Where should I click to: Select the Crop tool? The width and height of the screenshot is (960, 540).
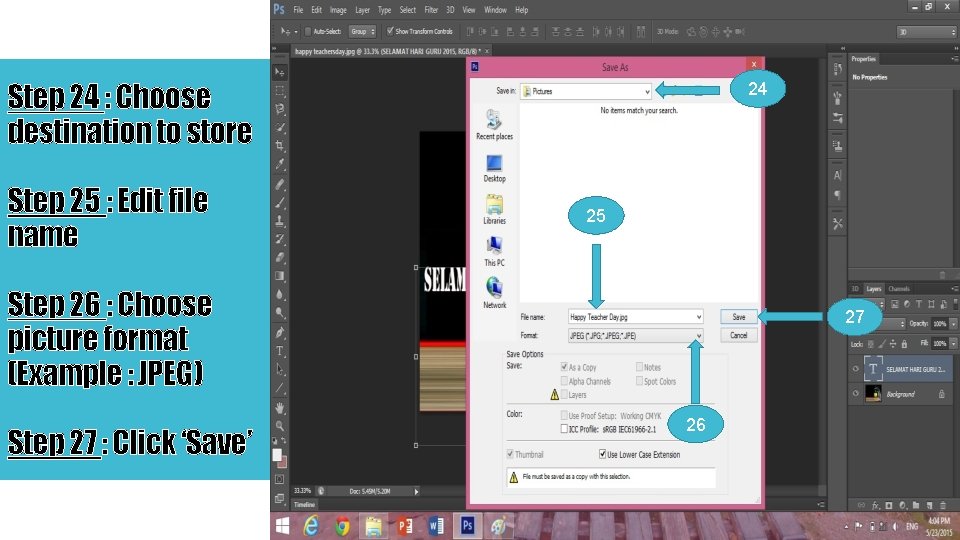[x=280, y=146]
